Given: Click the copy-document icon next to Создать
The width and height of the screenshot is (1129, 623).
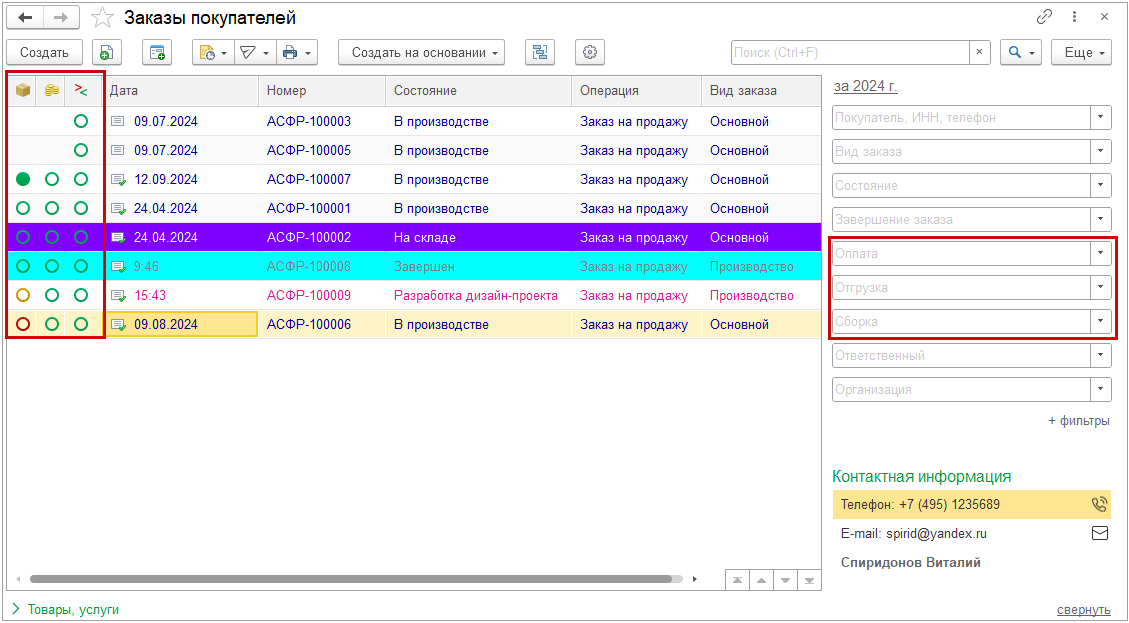Looking at the screenshot, I should (107, 52).
